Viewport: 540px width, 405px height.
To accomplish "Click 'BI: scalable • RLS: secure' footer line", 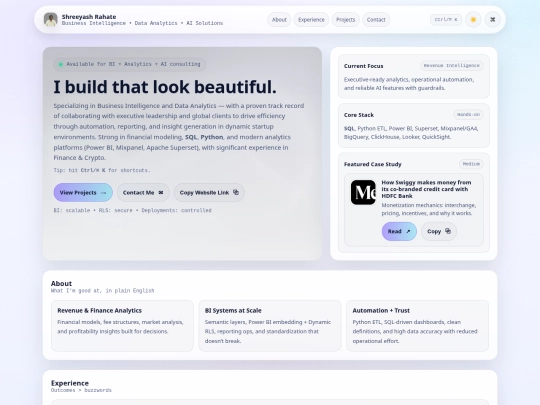I will tap(132, 210).
